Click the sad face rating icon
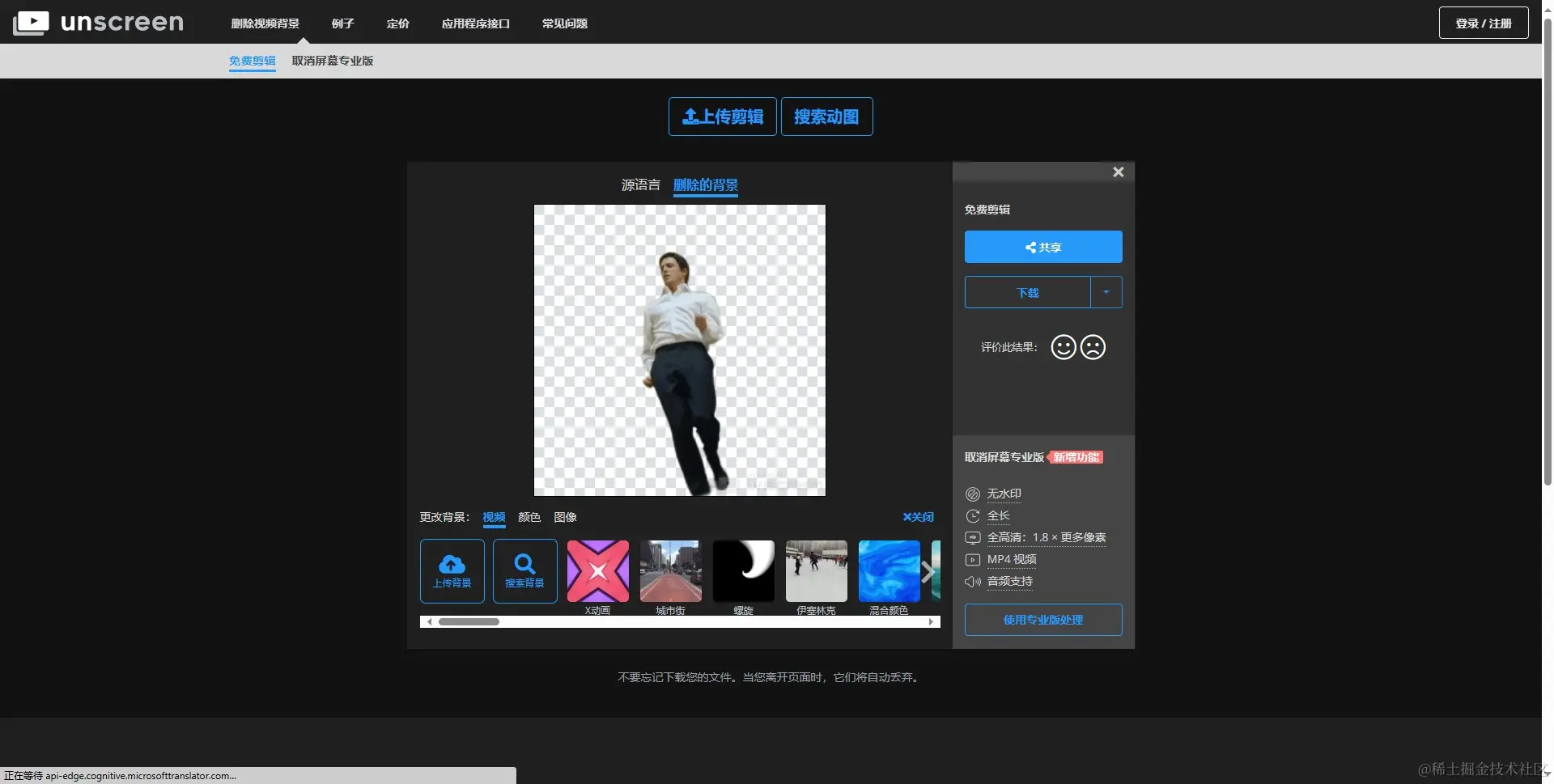Viewport: 1554px width, 784px height. [1093, 347]
